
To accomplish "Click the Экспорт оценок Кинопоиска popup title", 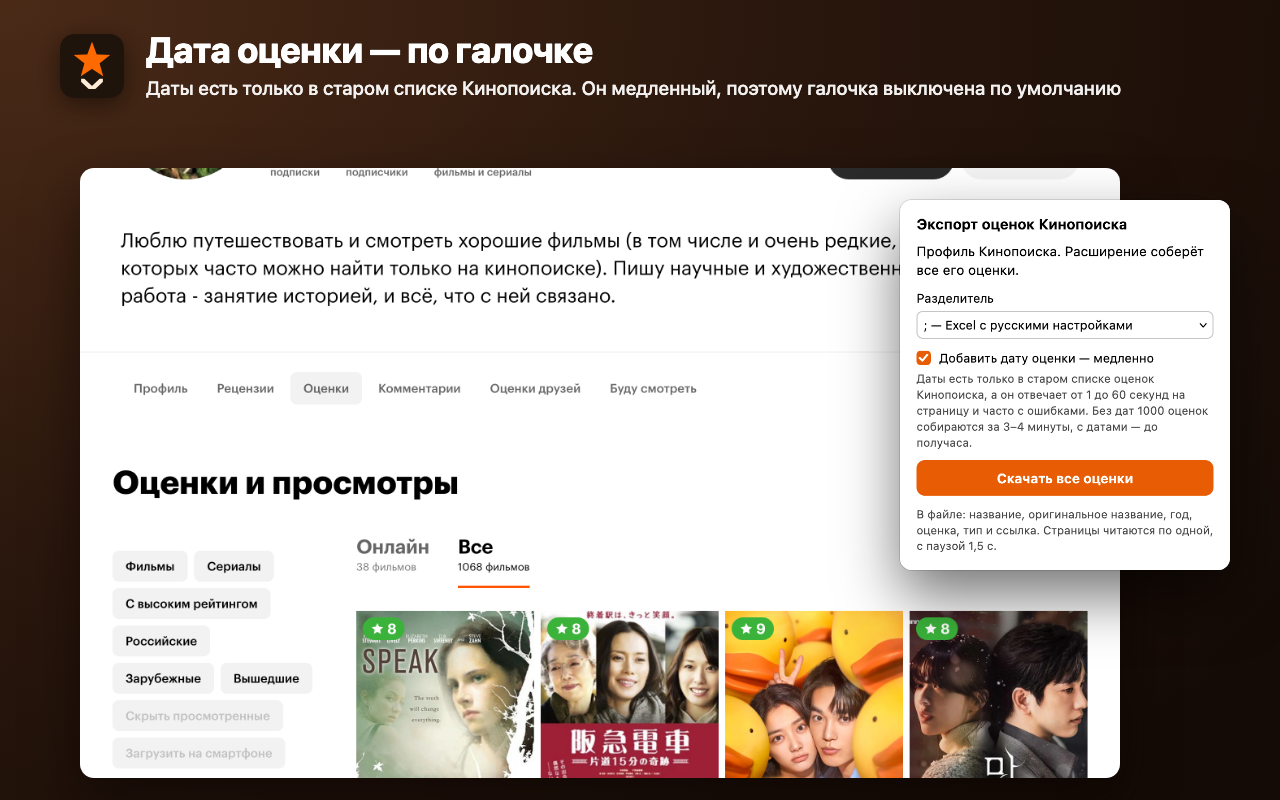I will coord(1022,224).
